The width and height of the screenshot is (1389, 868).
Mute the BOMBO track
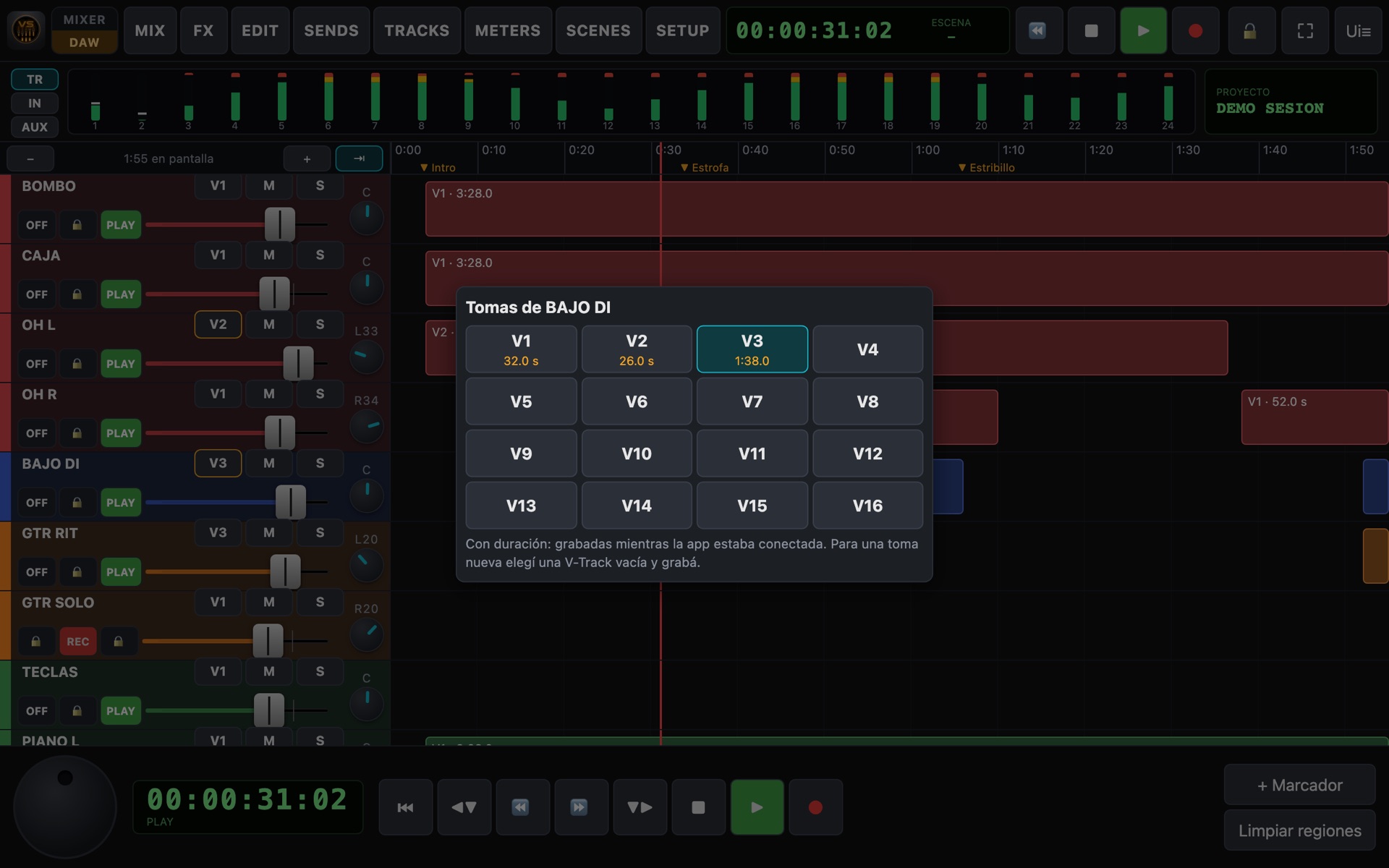pyautogui.click(x=269, y=186)
